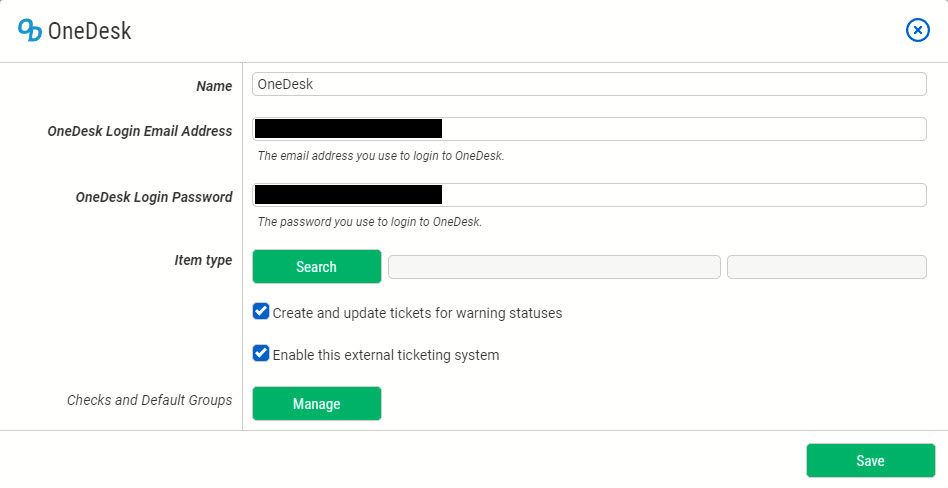
Task: Click the OneDesk logo icon in header
Action: [30, 31]
